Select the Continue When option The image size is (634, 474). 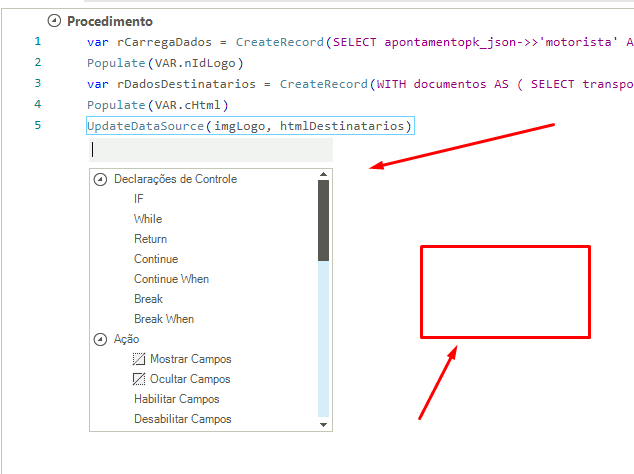171,279
